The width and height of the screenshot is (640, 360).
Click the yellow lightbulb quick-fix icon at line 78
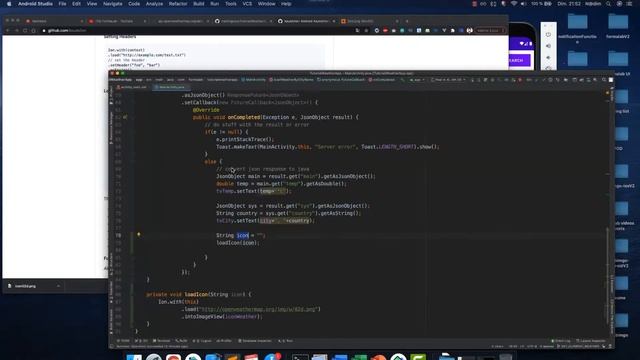click(x=138, y=235)
